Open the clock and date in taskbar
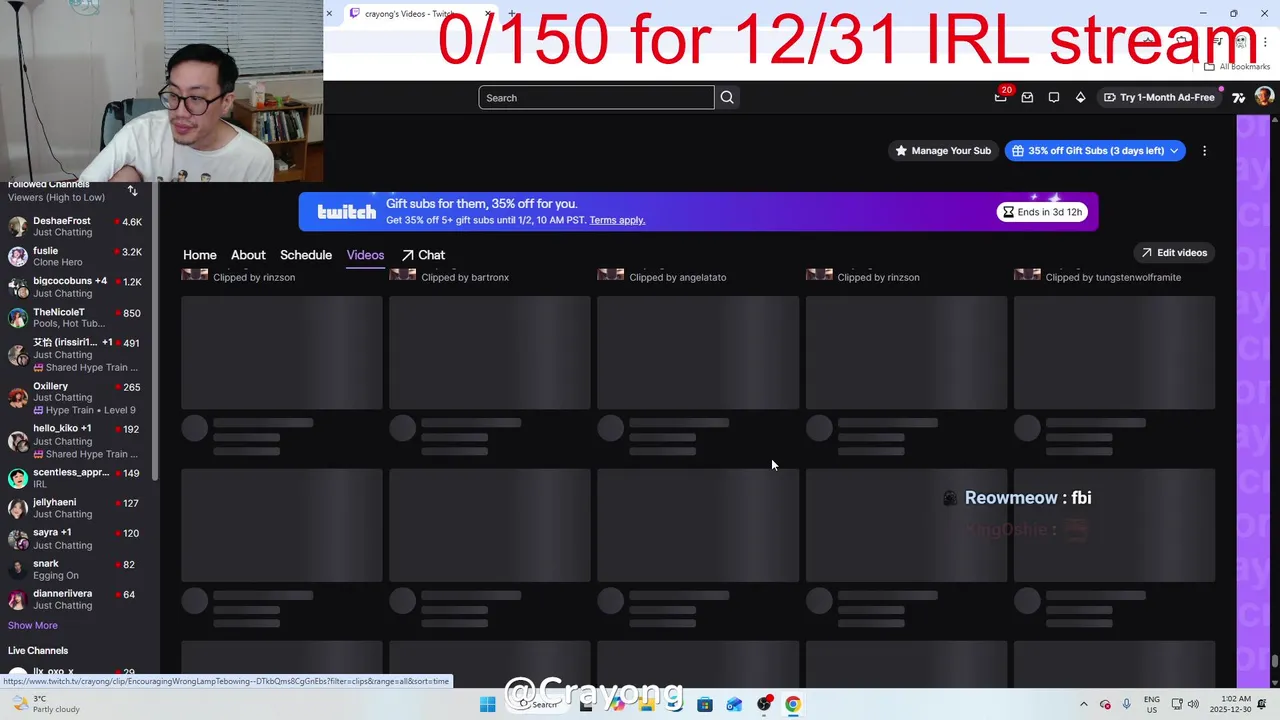The image size is (1280, 720). pos(1230,704)
